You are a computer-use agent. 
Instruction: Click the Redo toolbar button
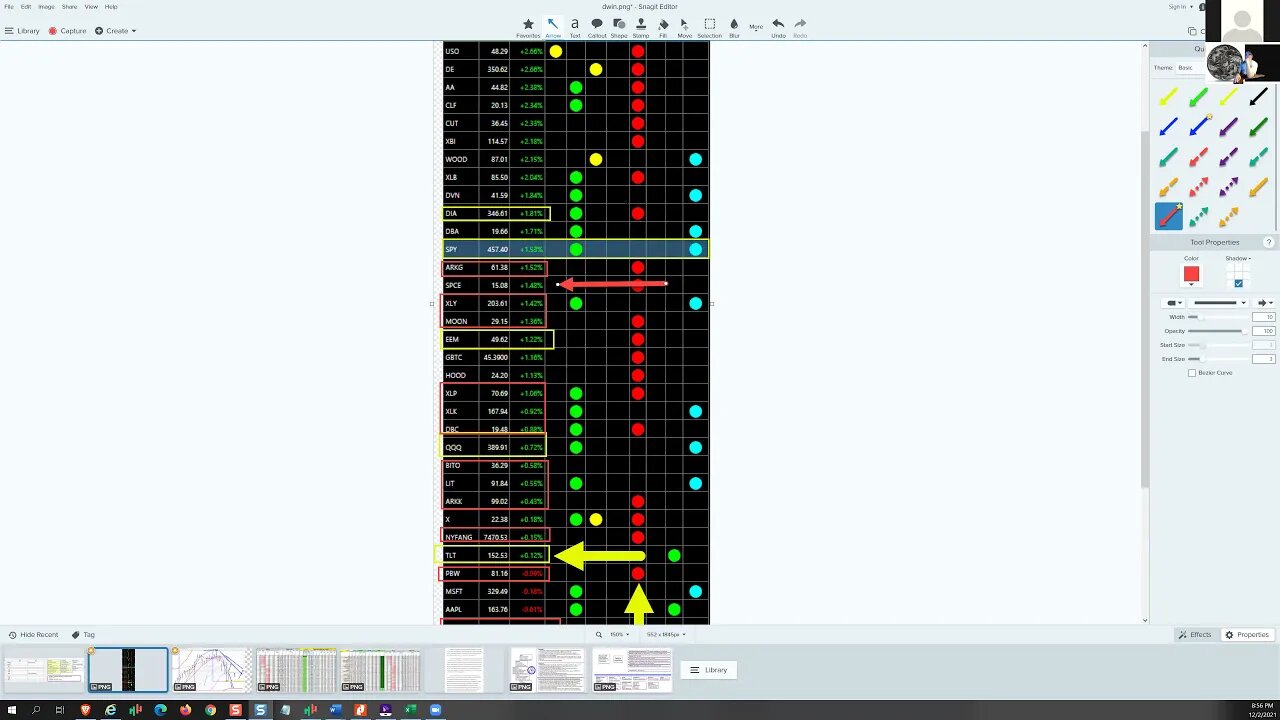point(800,27)
